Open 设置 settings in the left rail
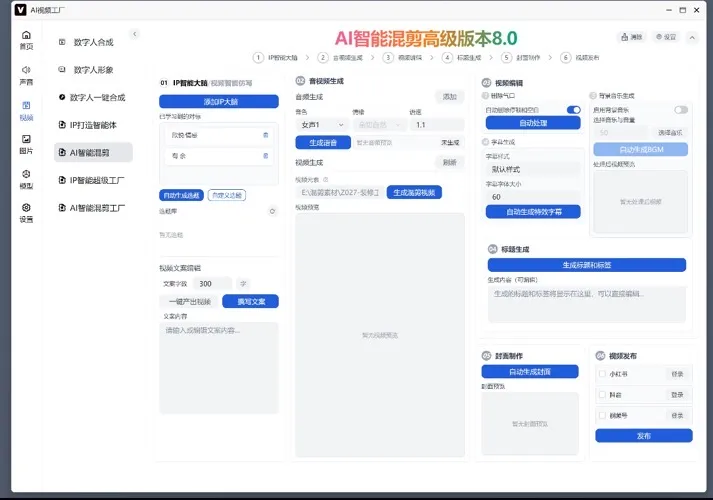713x500 pixels. coord(26,213)
